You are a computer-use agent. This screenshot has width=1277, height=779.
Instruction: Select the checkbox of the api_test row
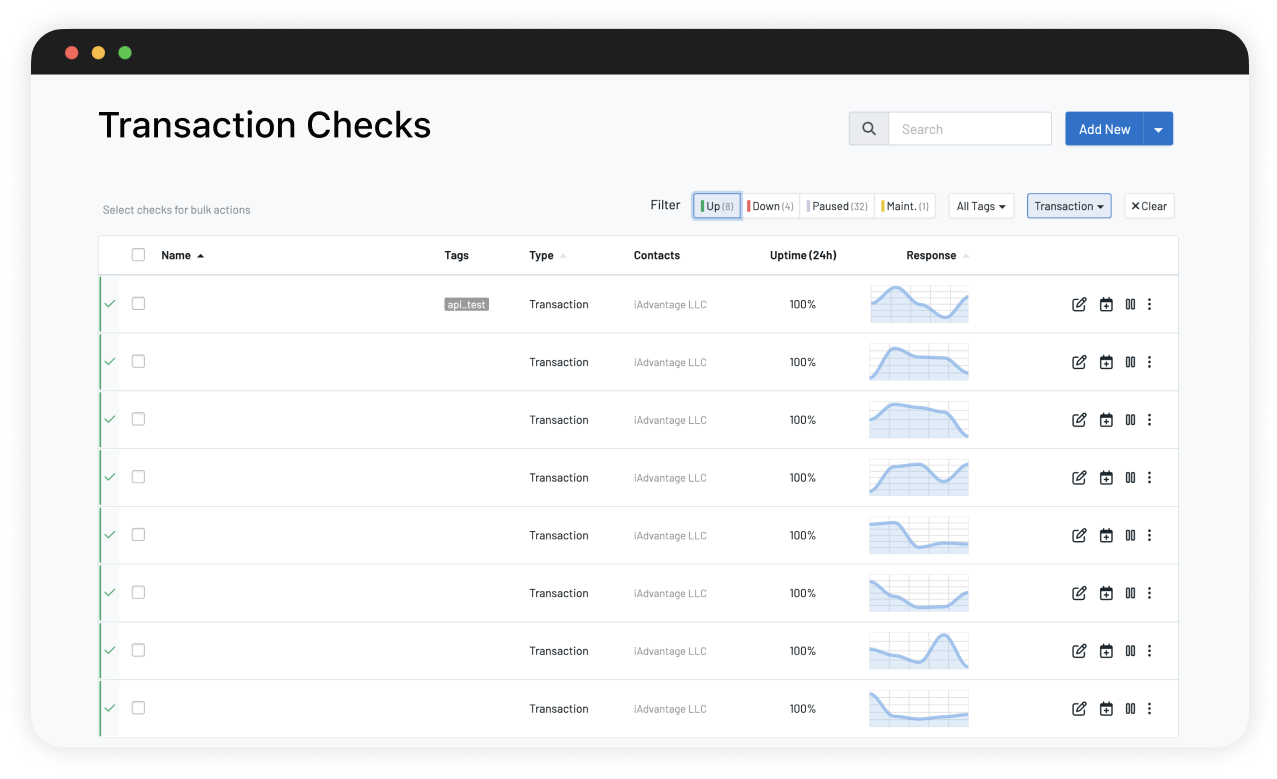click(x=138, y=303)
